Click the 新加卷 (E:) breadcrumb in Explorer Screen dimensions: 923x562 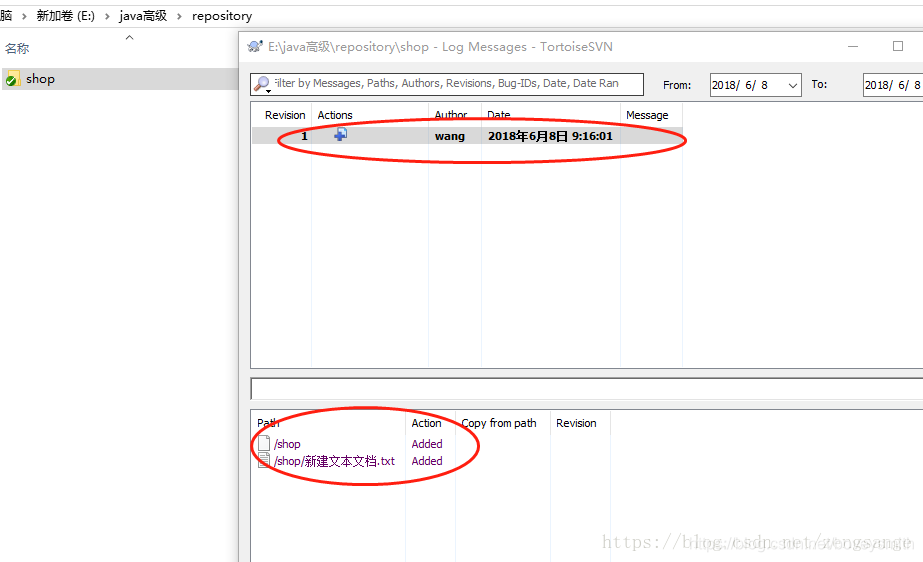pyautogui.click(x=65, y=16)
